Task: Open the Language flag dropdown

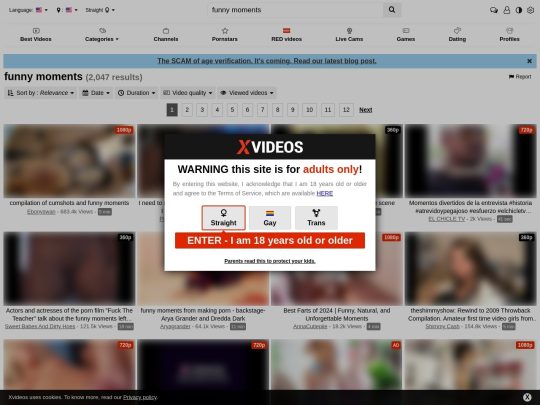Action: (28, 10)
